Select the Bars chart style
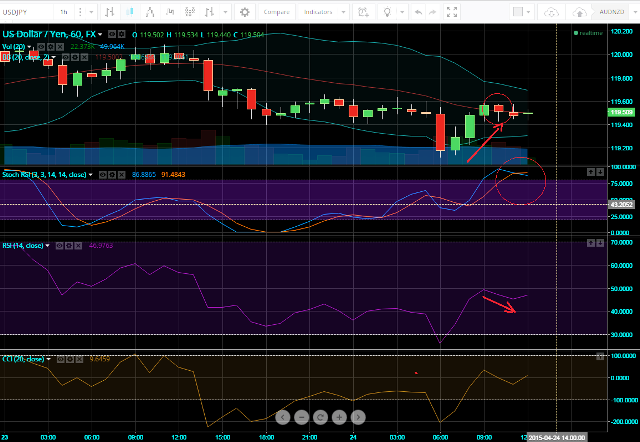640x442 pixels. 109,12
